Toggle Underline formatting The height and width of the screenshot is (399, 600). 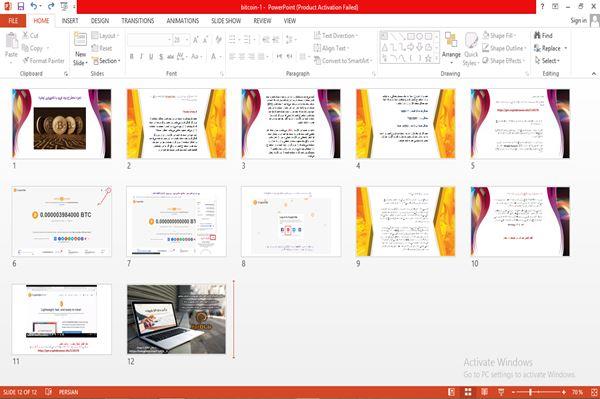[x=151, y=57]
